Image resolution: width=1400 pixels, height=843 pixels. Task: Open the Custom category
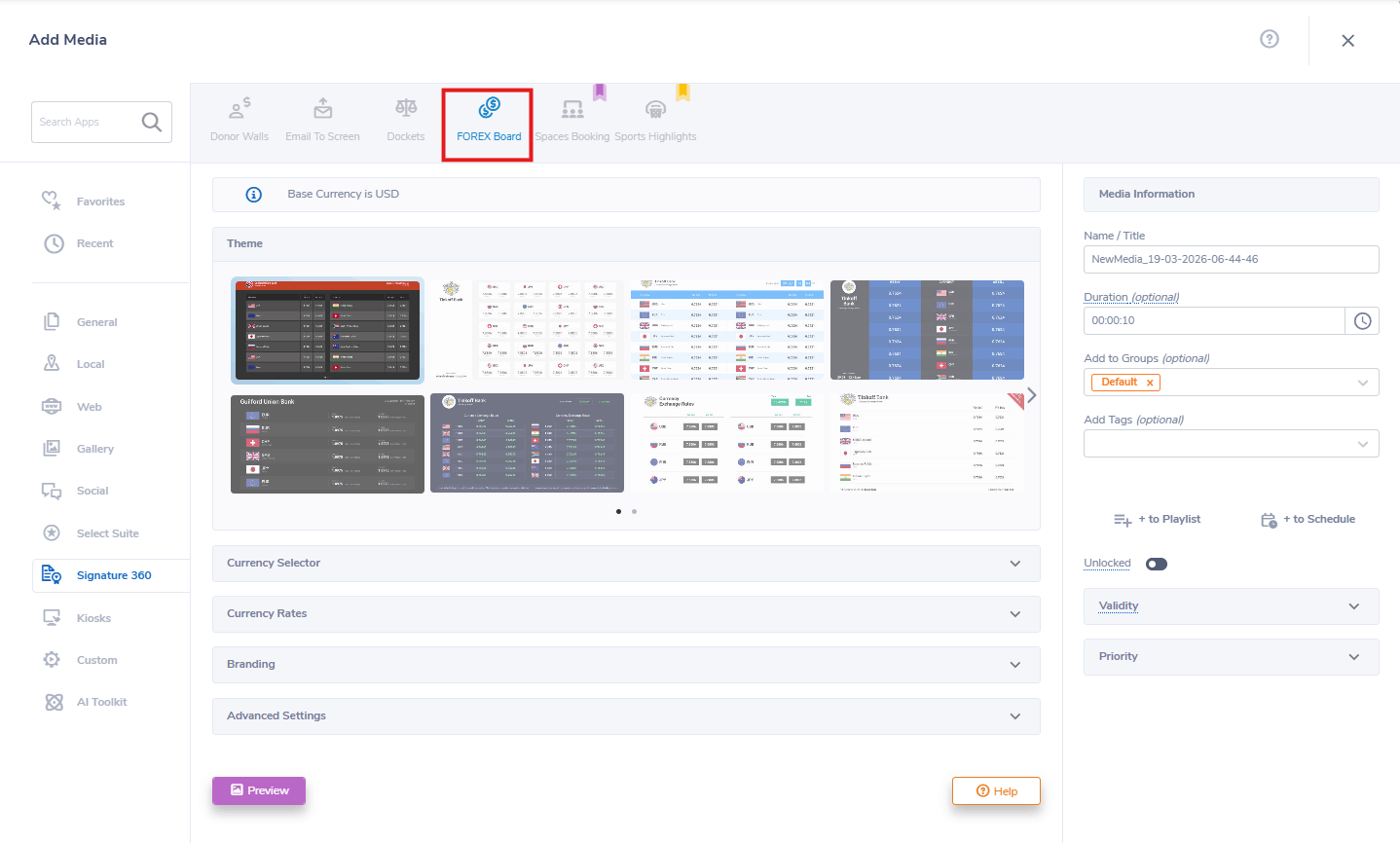click(x=80, y=660)
